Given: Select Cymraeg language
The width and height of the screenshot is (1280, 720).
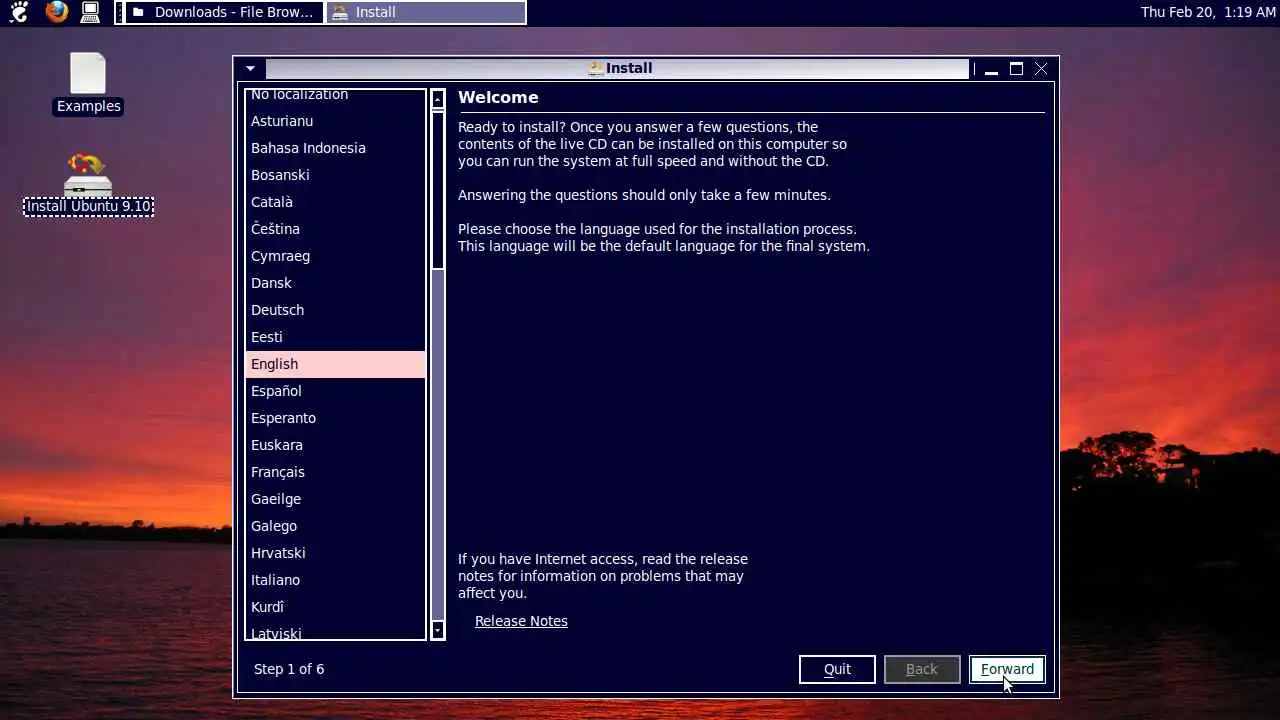Looking at the screenshot, I should [336, 256].
